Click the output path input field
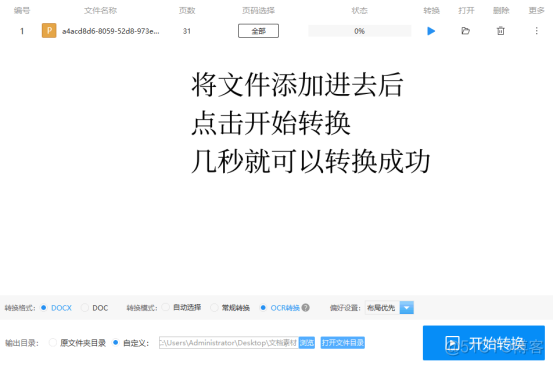The height and width of the screenshot is (366, 554). (229, 343)
